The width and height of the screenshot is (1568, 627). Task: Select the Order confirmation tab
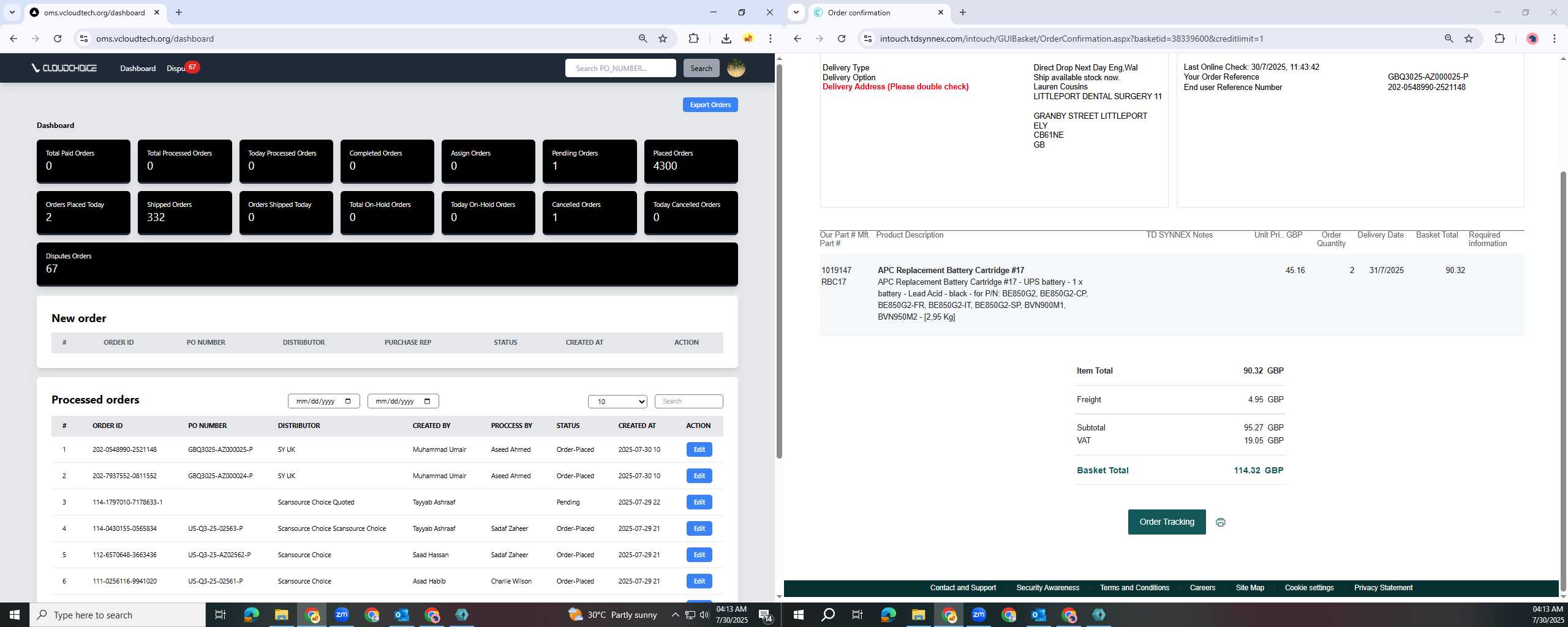879,12
